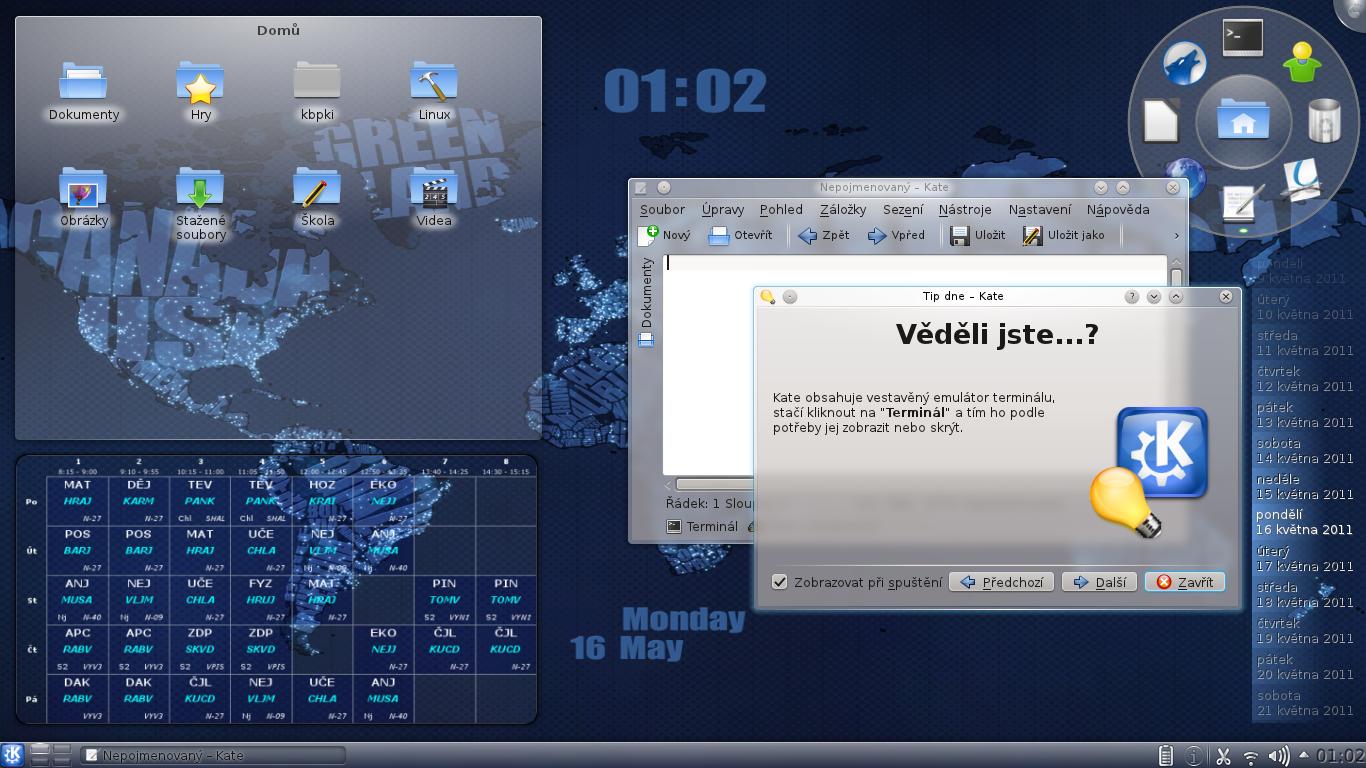Viewport: 1366px width, 768px height.
Task: Click the Terminál tab in Kate
Action: tap(702, 526)
